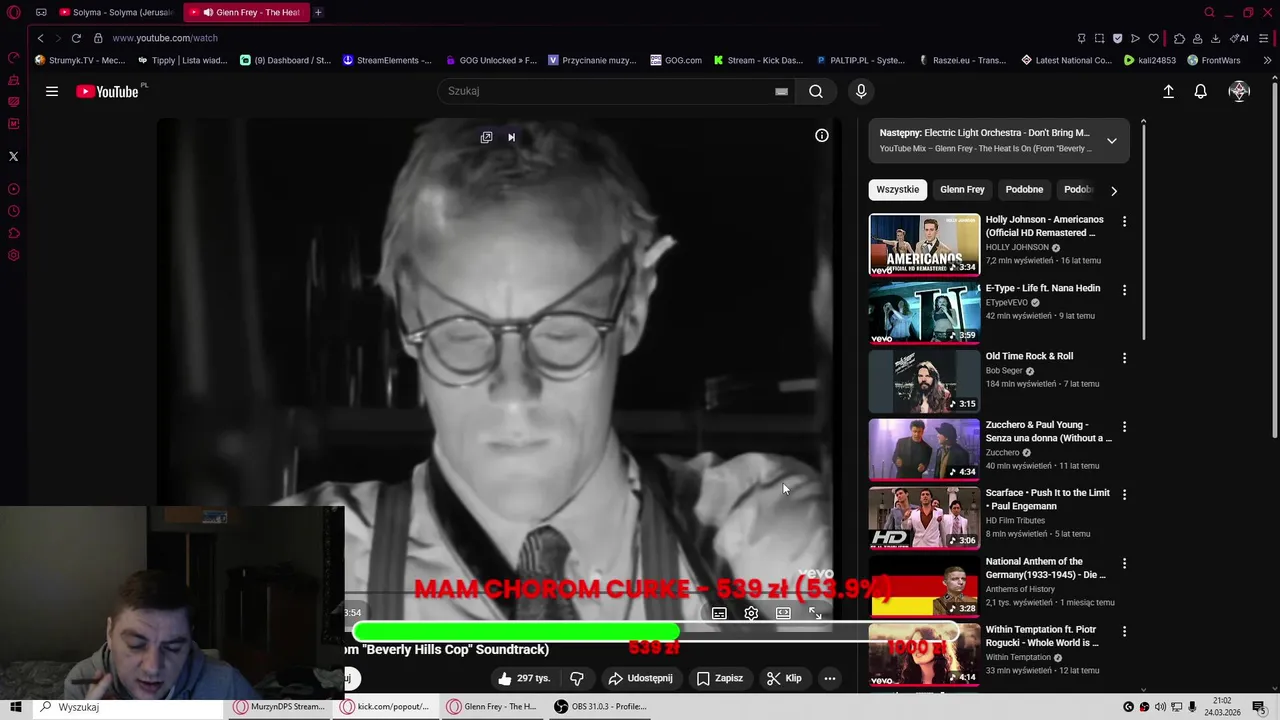Screen dimensions: 1280x720
Task: Open browser downloads icon in toolbar
Action: [x=1215, y=38]
